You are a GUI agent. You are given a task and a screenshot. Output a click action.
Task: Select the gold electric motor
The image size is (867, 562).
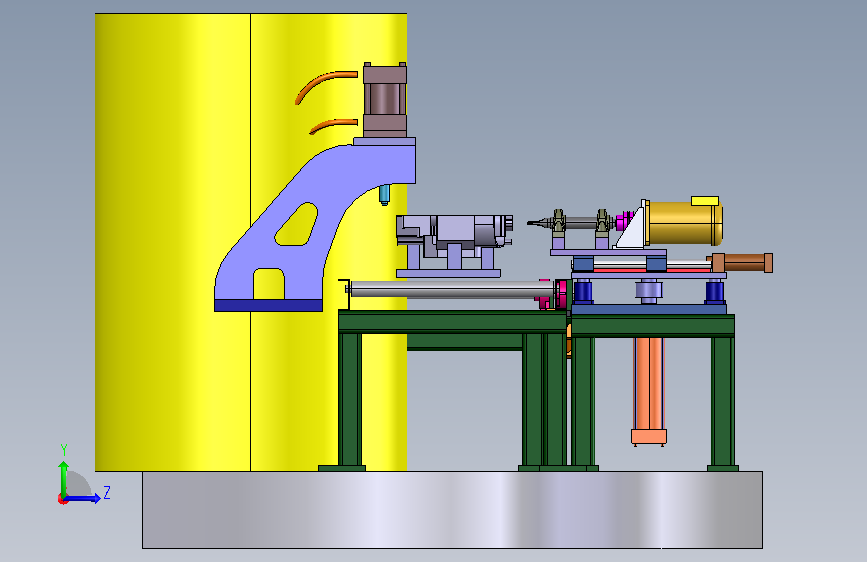coord(684,223)
